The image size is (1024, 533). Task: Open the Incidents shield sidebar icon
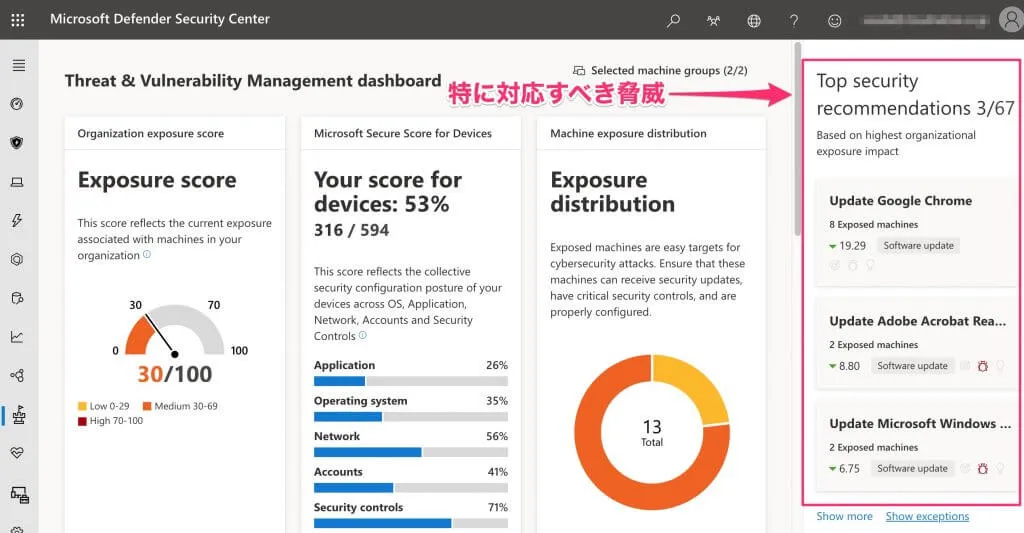[17, 142]
